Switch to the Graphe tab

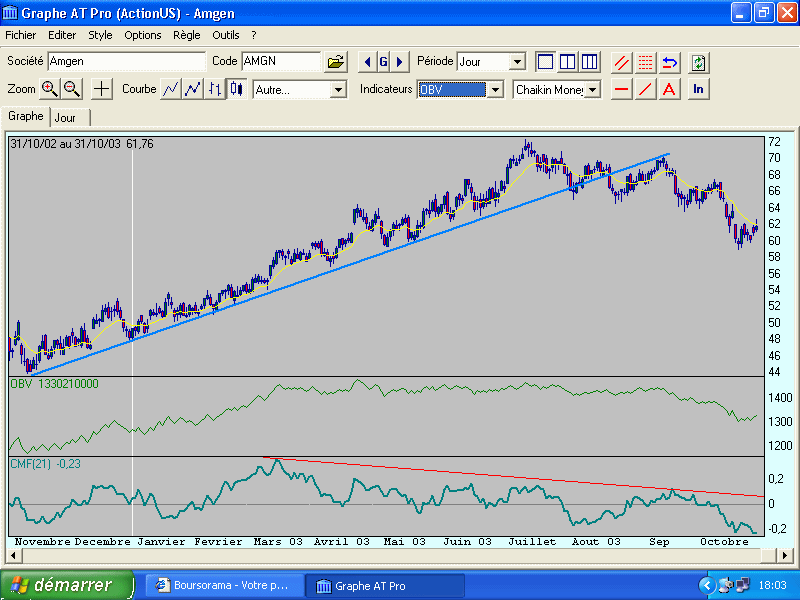tap(26, 116)
